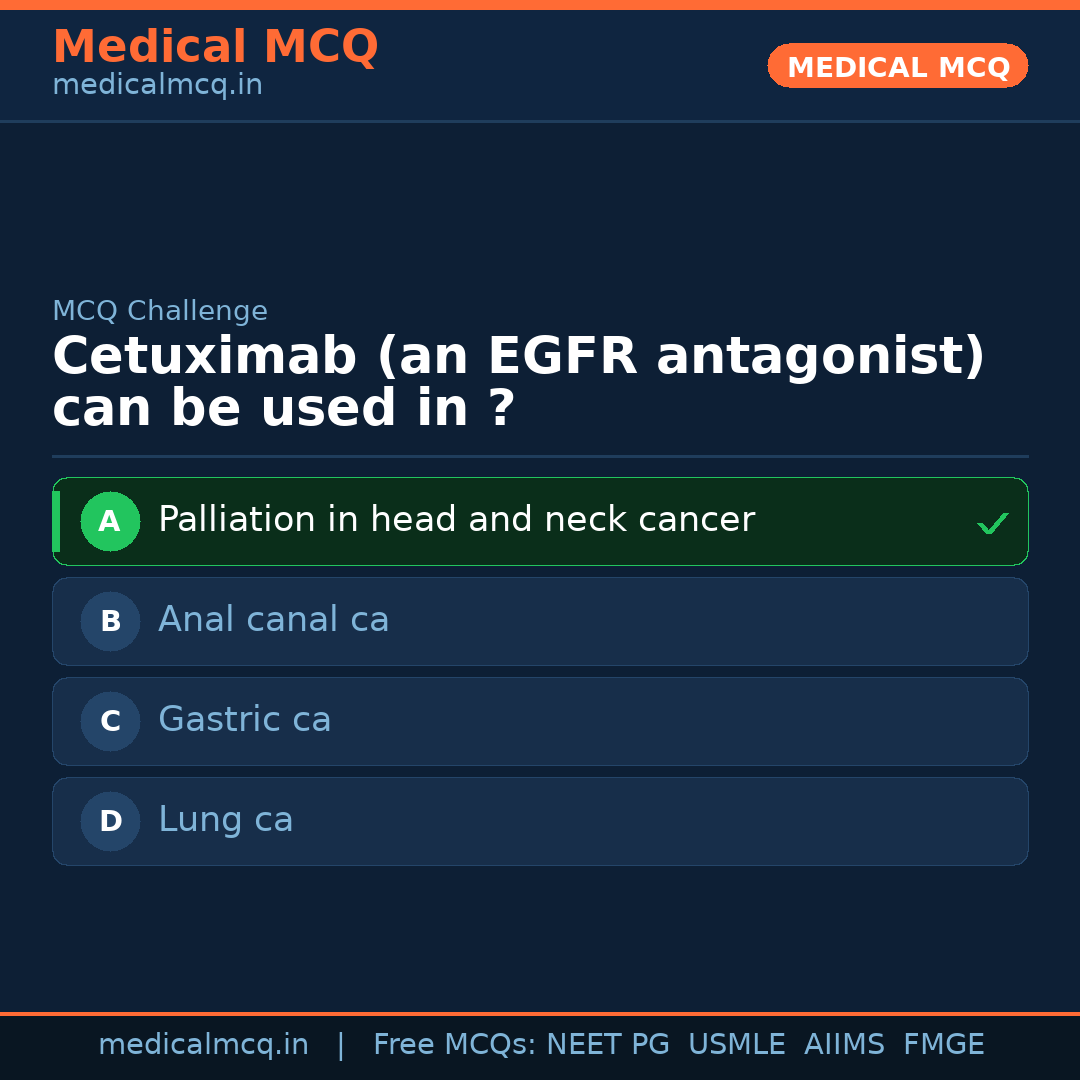
Task: Click the orange MEDICAL MCQ badge
Action: (x=897, y=66)
